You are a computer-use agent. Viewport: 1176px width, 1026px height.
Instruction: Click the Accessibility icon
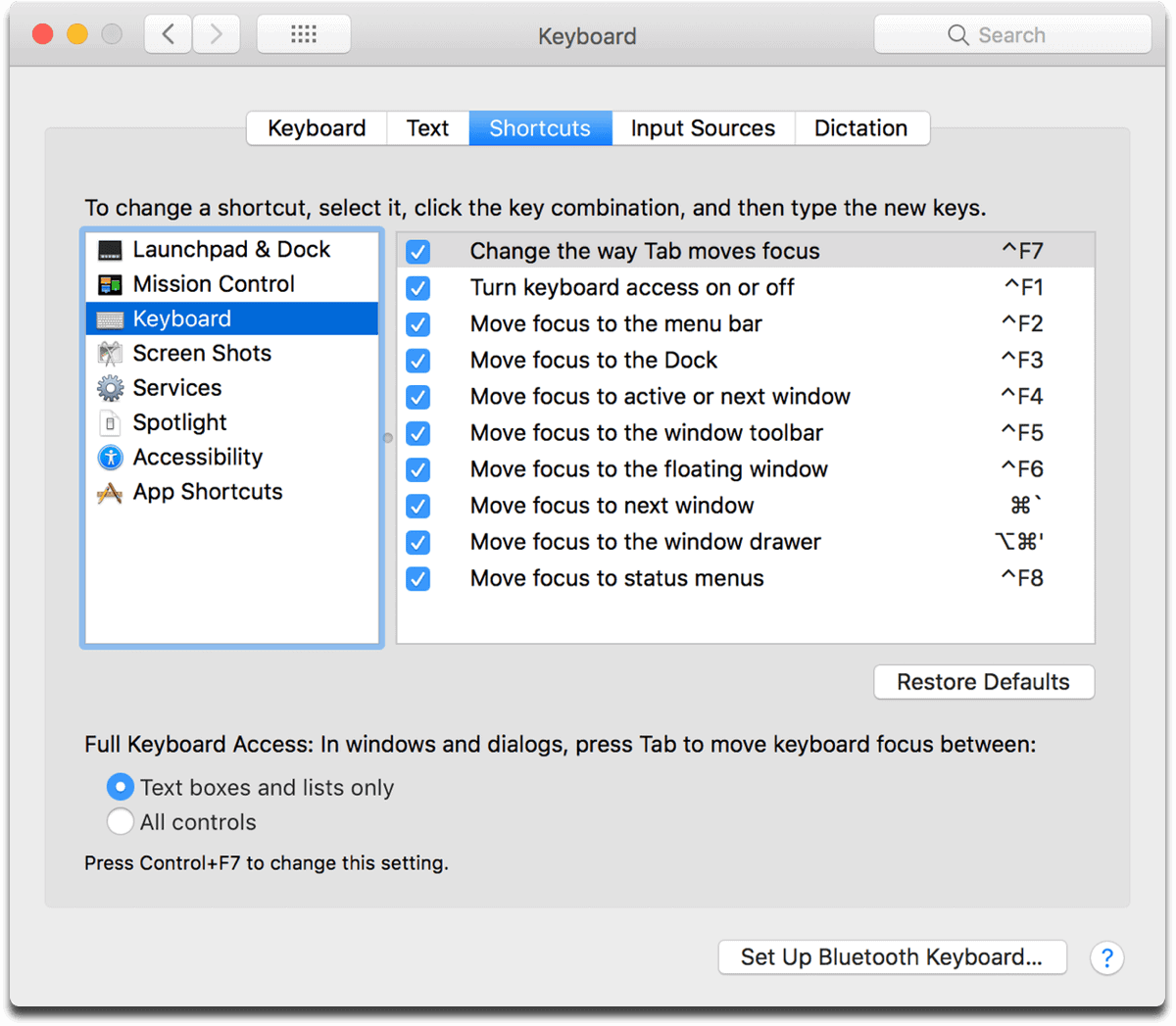pyautogui.click(x=110, y=458)
